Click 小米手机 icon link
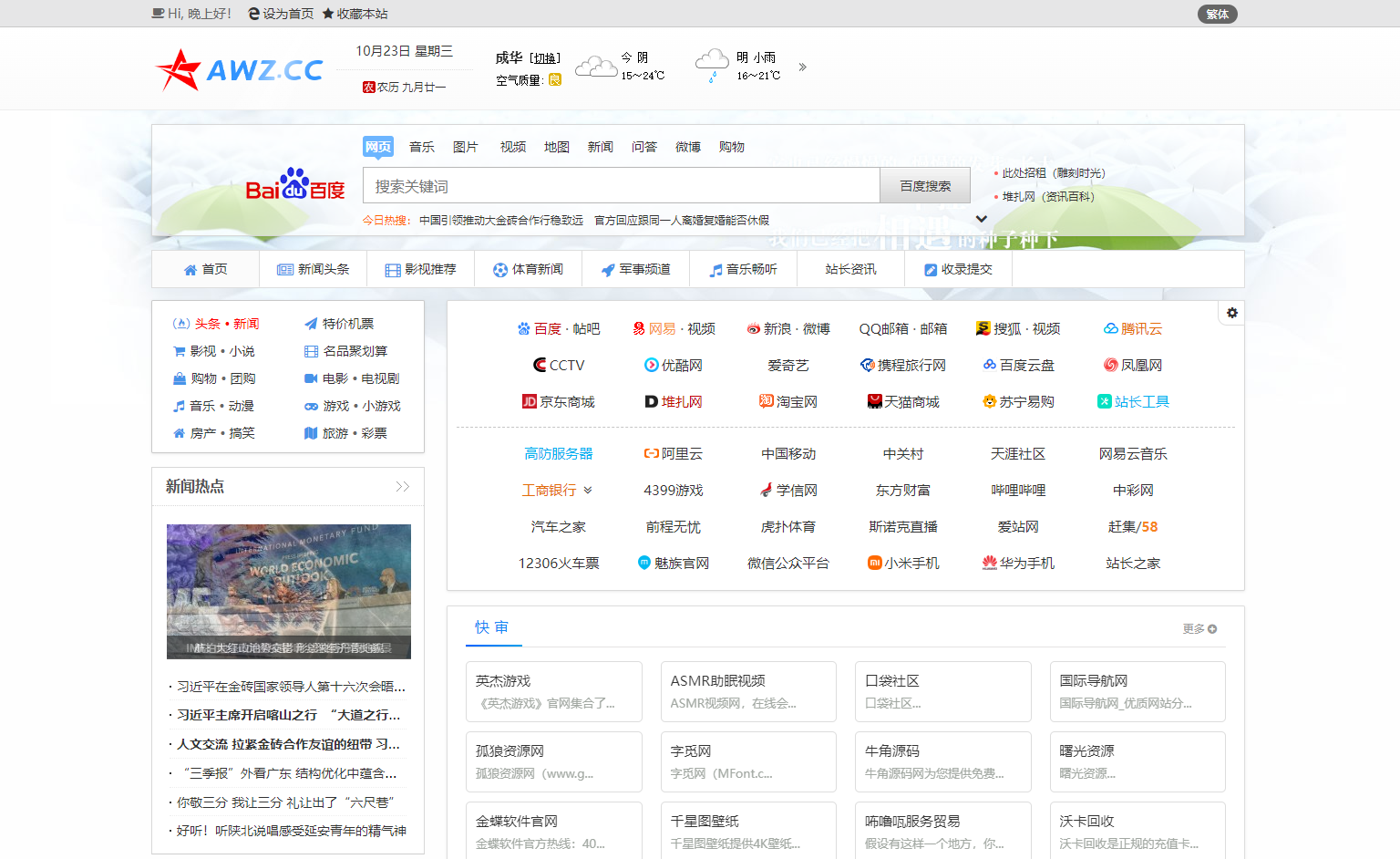 pyautogui.click(x=875, y=563)
